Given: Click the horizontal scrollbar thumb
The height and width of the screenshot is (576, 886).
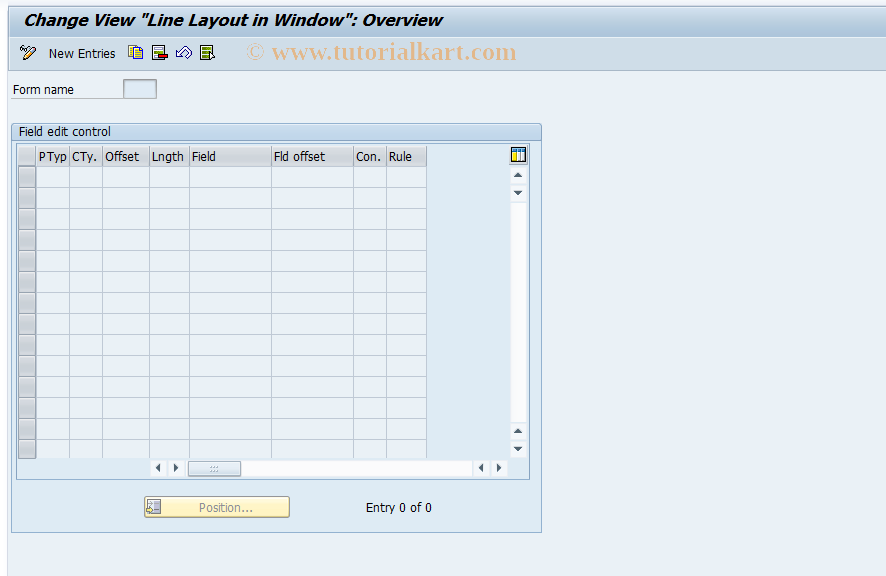Looking at the screenshot, I should tap(214, 469).
